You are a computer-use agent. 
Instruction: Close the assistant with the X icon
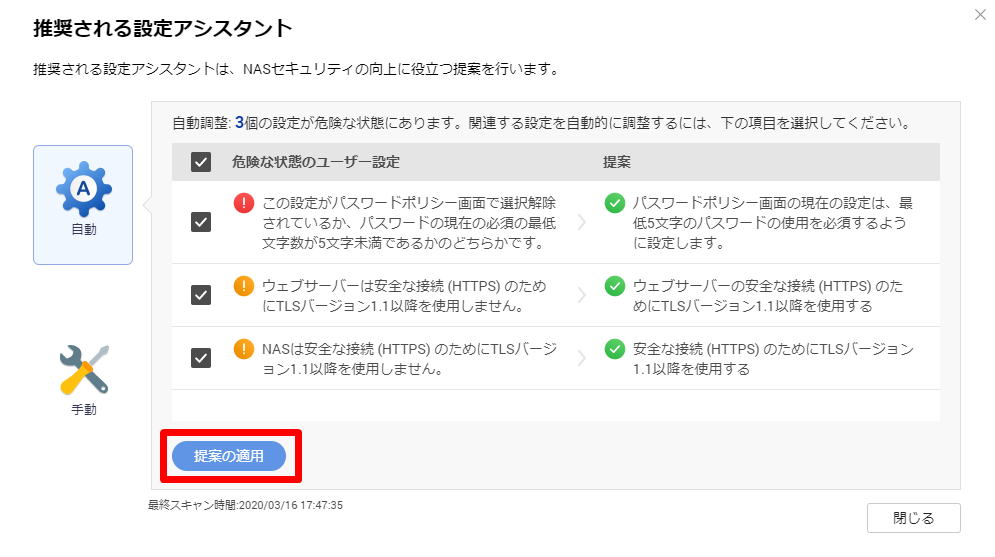[980, 15]
